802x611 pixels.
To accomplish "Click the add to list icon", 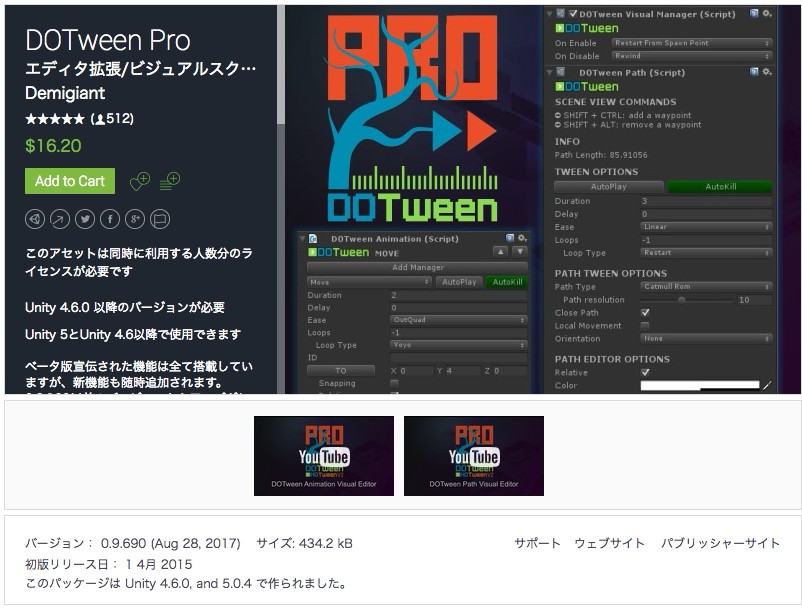I will (170, 181).
